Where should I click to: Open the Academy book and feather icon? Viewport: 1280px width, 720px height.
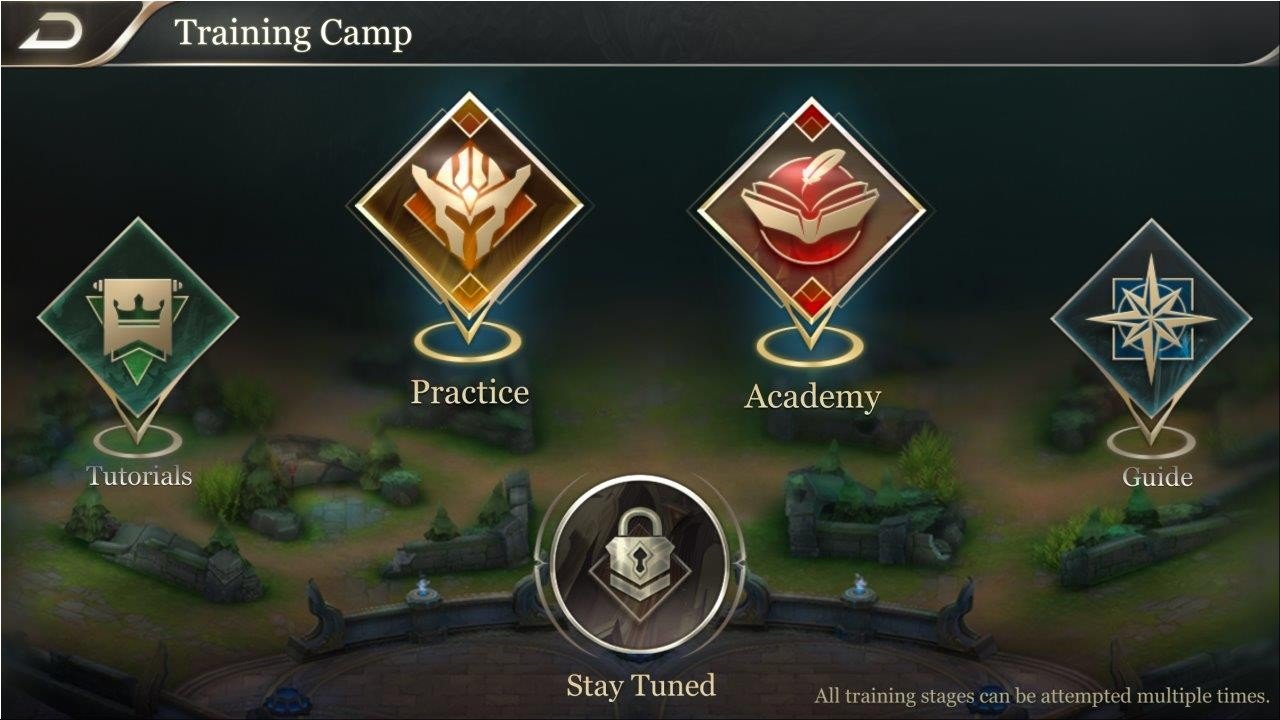click(811, 209)
